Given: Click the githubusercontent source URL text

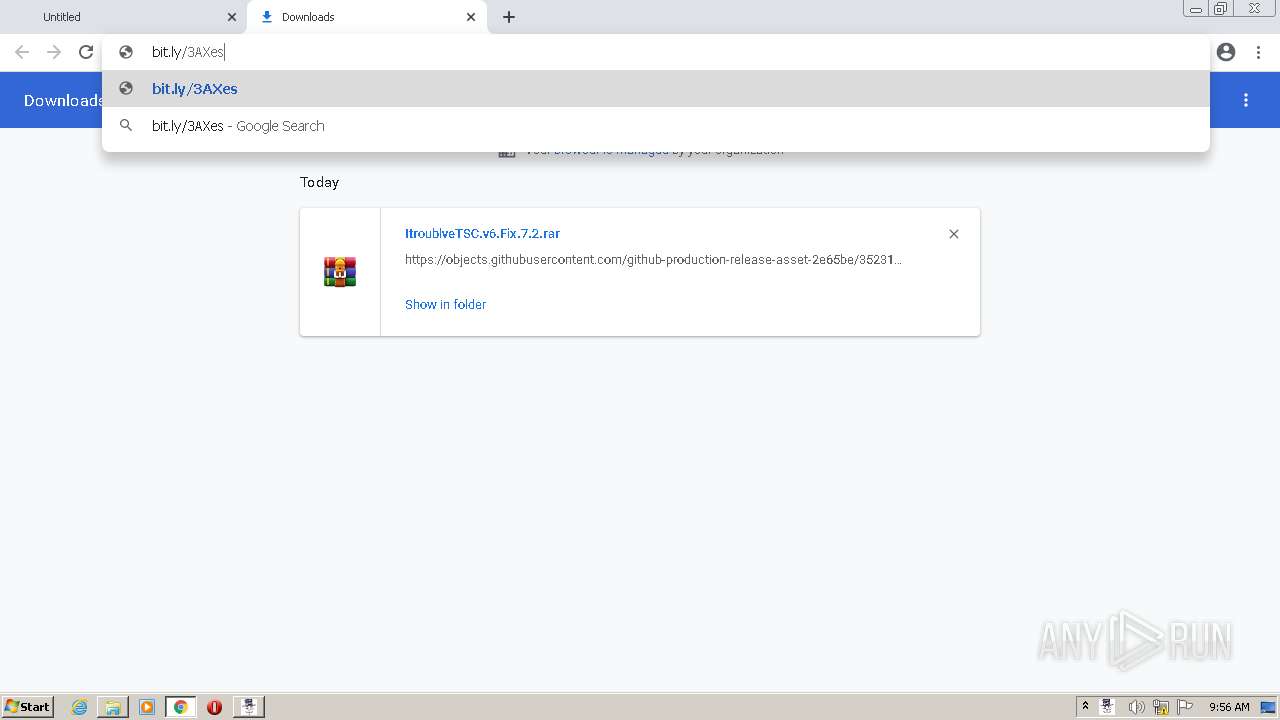Looking at the screenshot, I should [653, 260].
